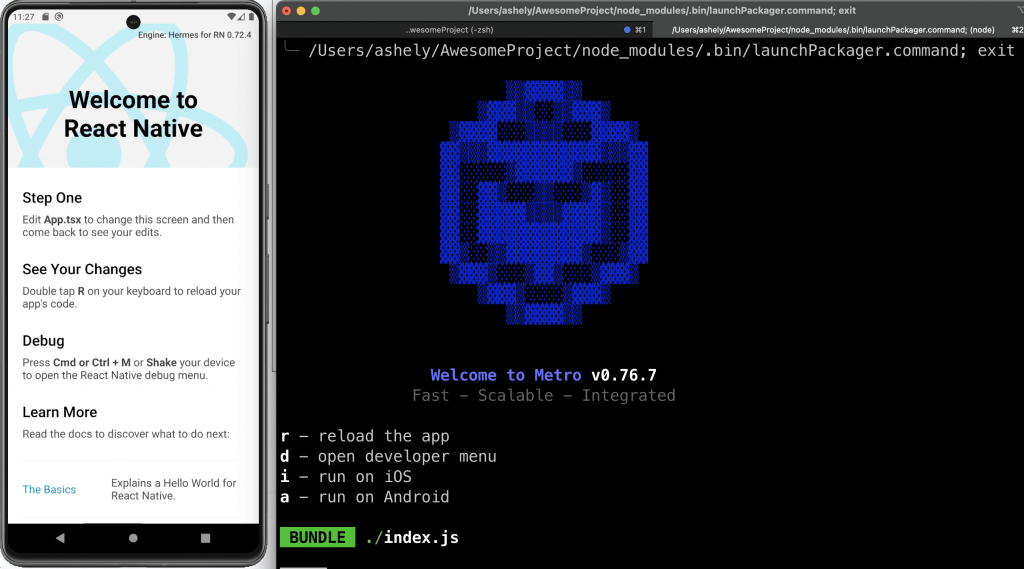
Task: Tap the 'Step One' section heading
Action: [x=52, y=198]
